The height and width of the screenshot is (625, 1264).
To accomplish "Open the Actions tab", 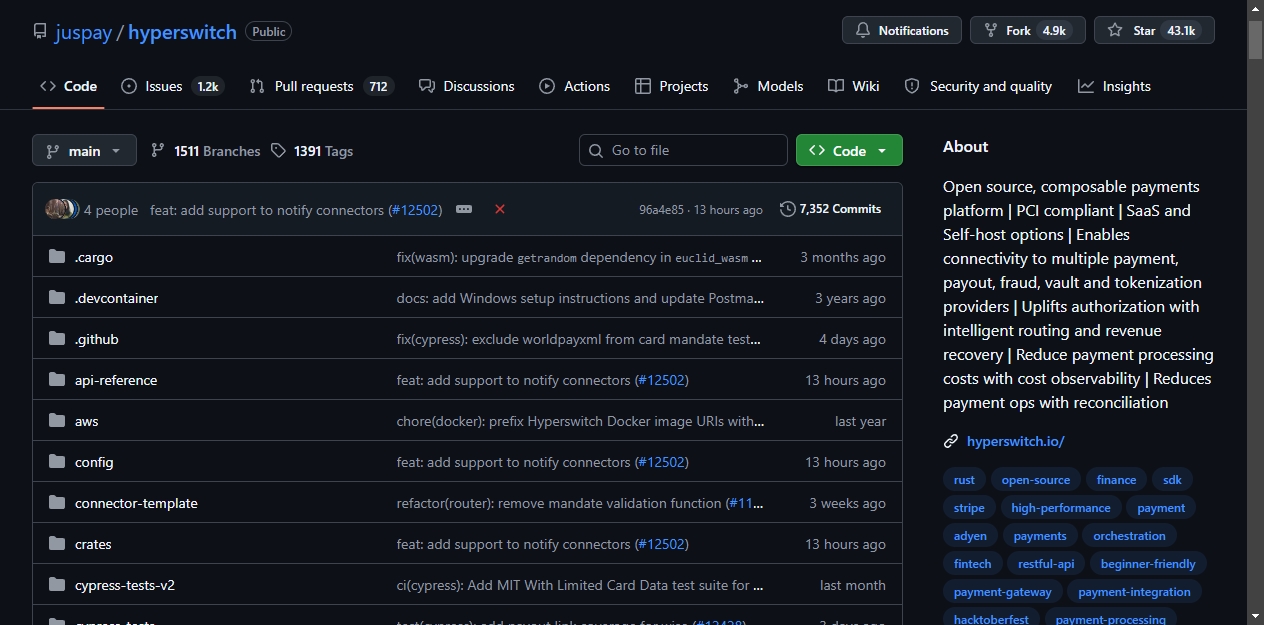I will tap(574, 86).
